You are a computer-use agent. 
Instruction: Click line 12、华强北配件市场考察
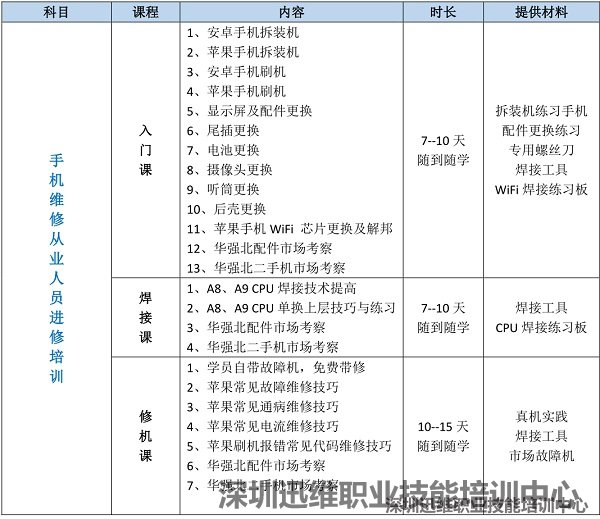click(x=259, y=248)
